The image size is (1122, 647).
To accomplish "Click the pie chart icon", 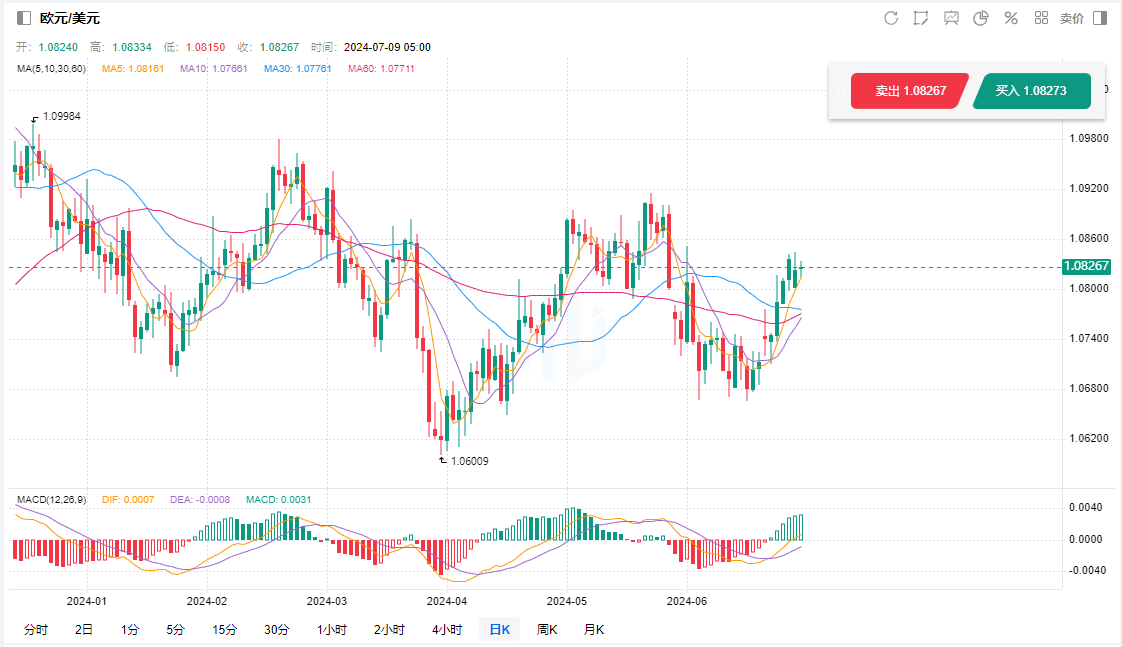I will (981, 18).
